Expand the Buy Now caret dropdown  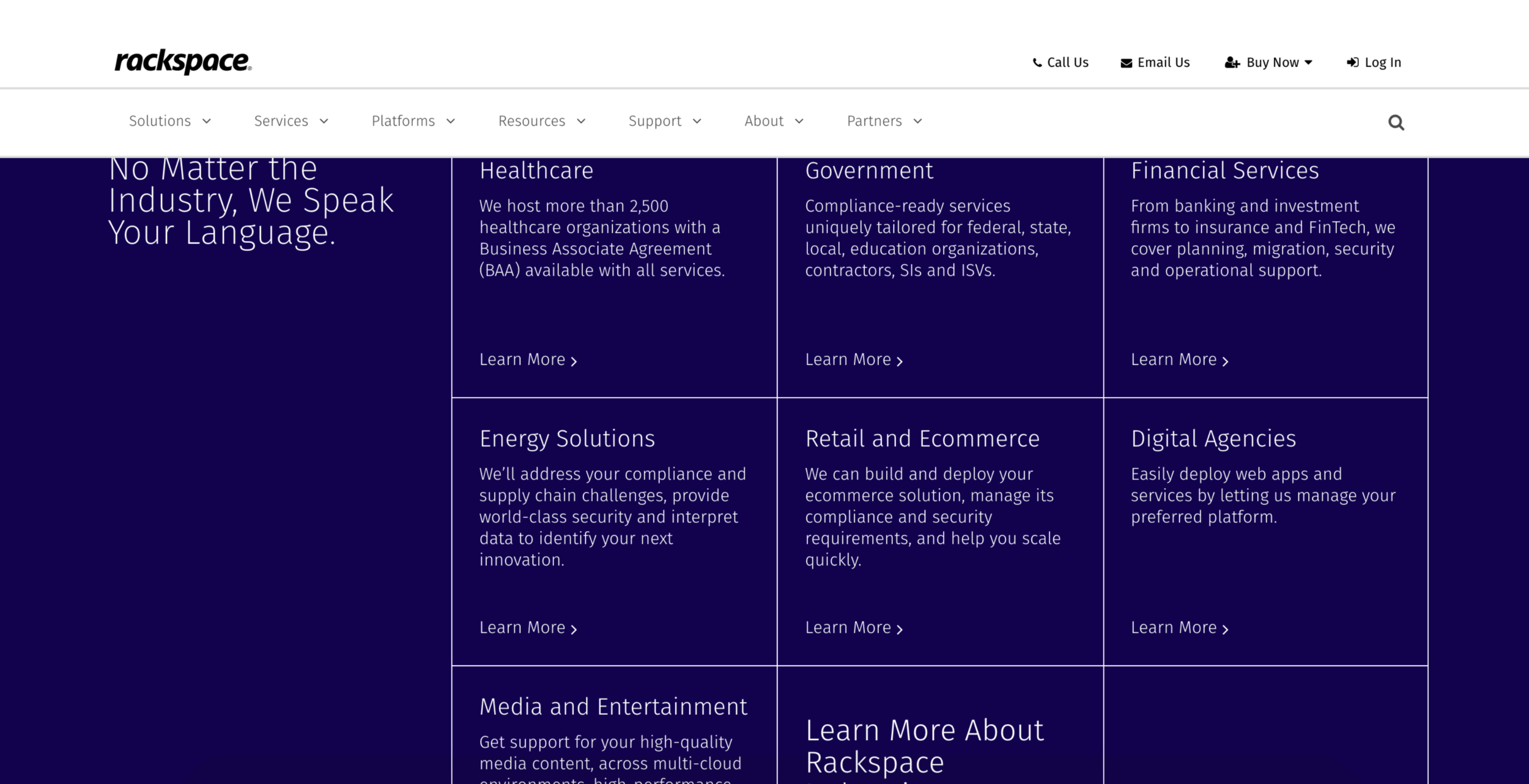tap(1309, 62)
